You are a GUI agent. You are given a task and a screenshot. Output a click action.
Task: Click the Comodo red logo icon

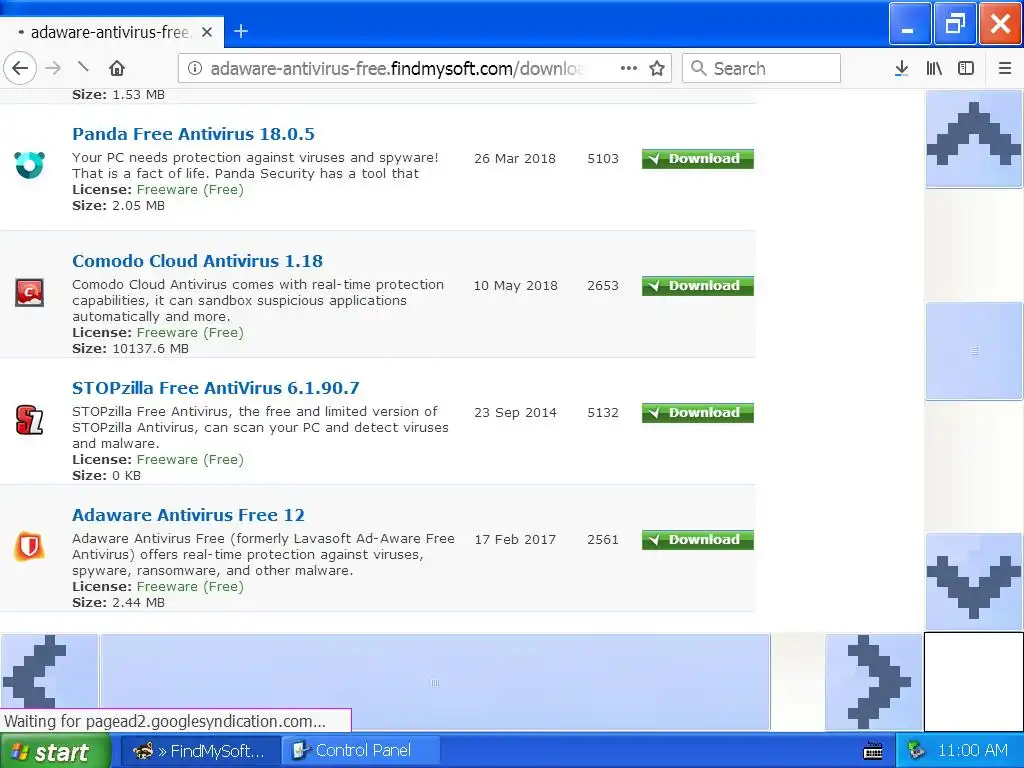29,293
